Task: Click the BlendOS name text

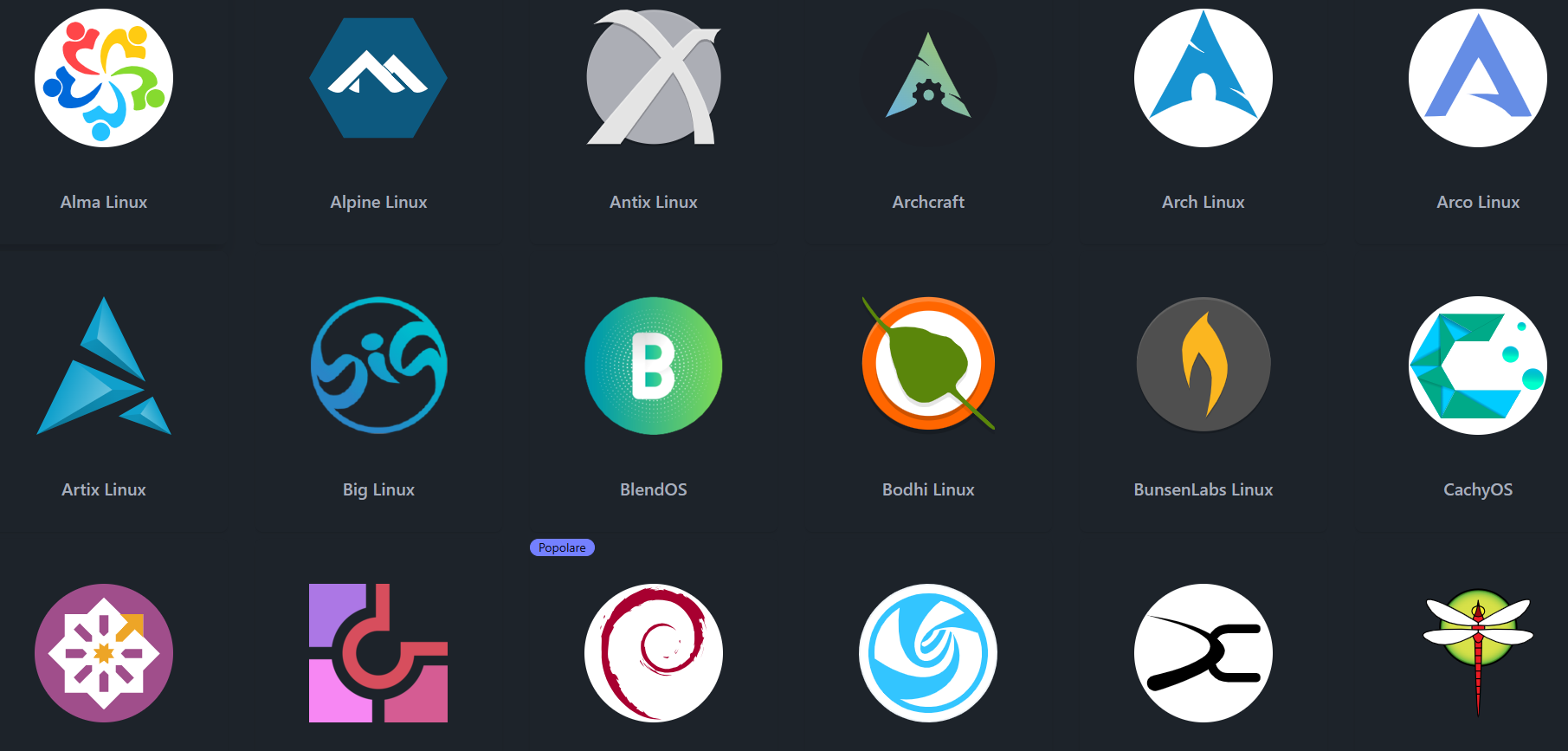Action: (x=654, y=489)
